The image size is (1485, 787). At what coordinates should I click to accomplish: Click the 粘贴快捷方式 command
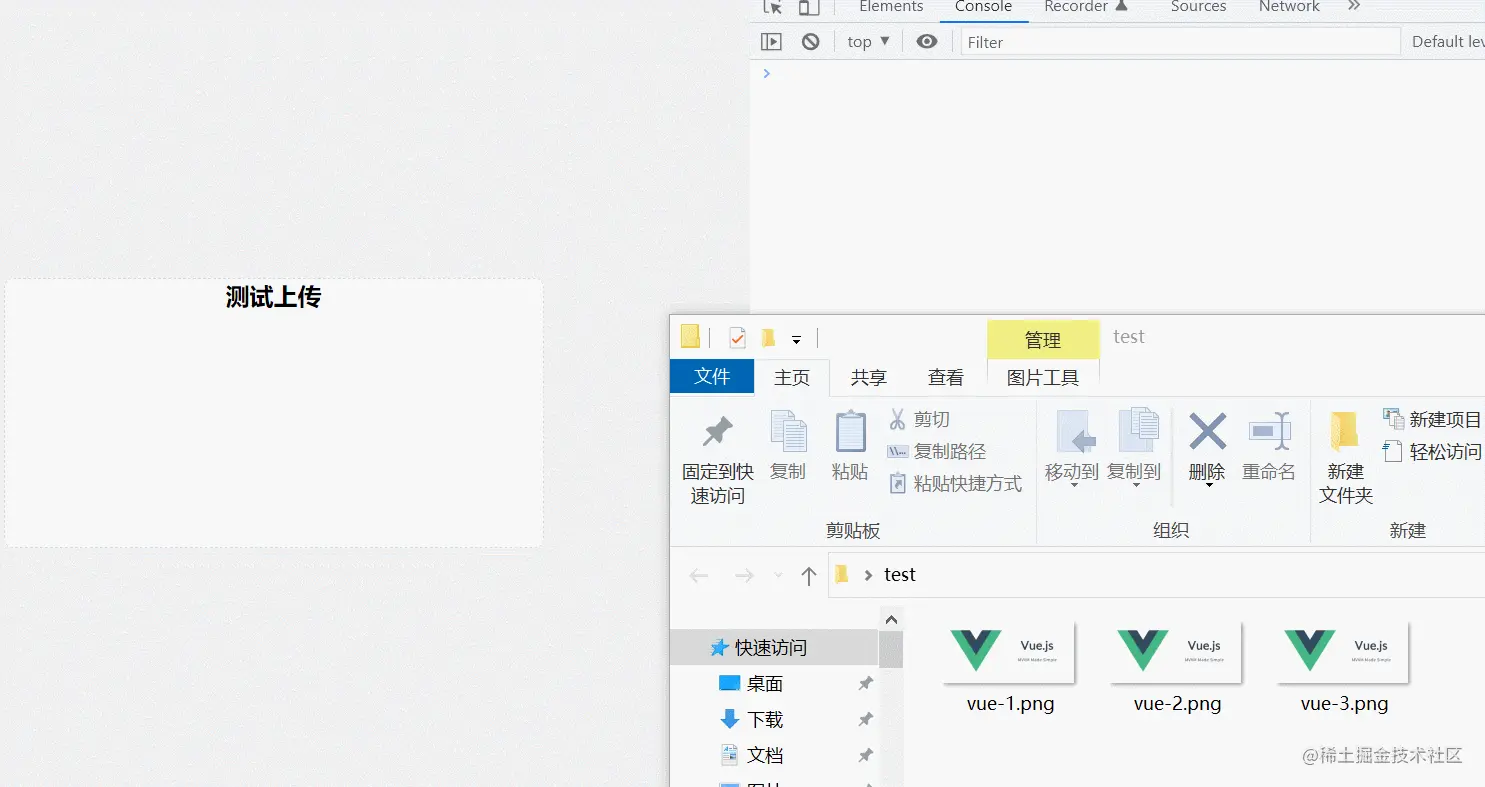955,484
